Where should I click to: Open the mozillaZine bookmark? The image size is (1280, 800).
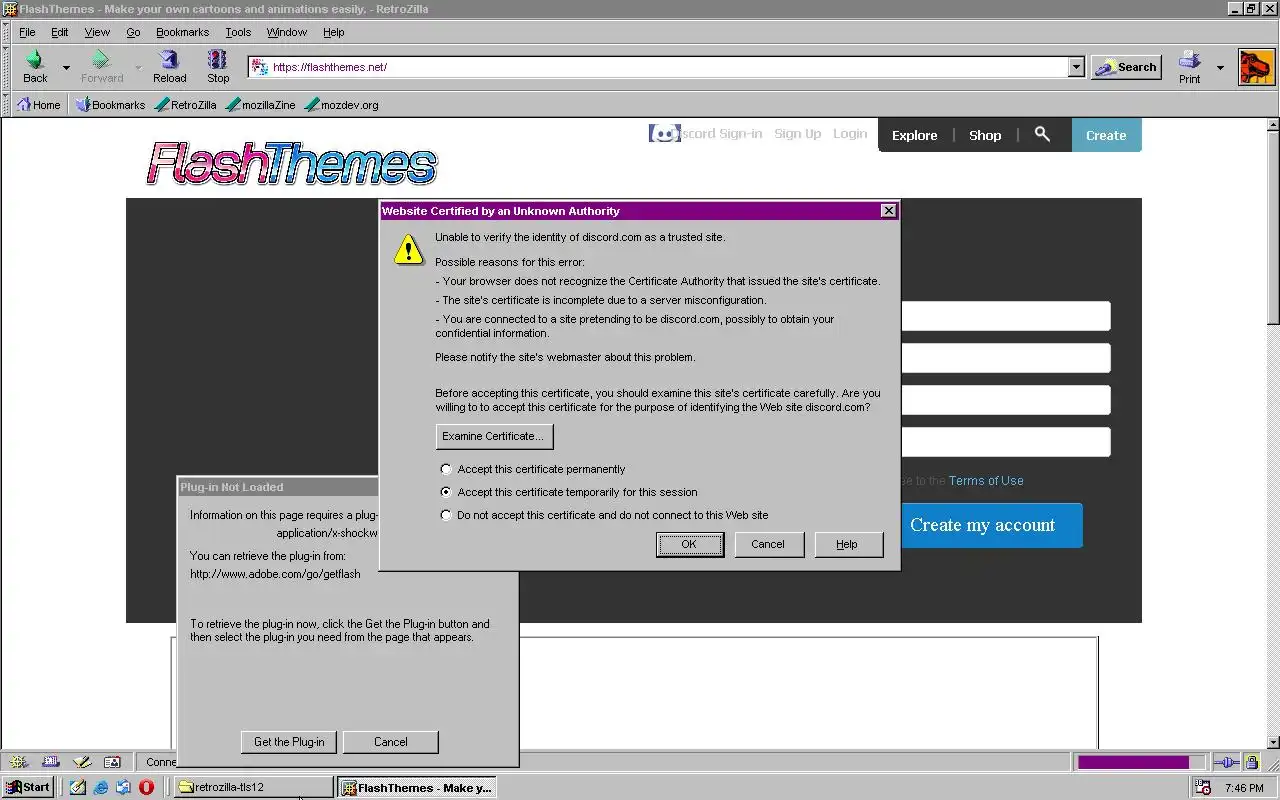point(261,104)
